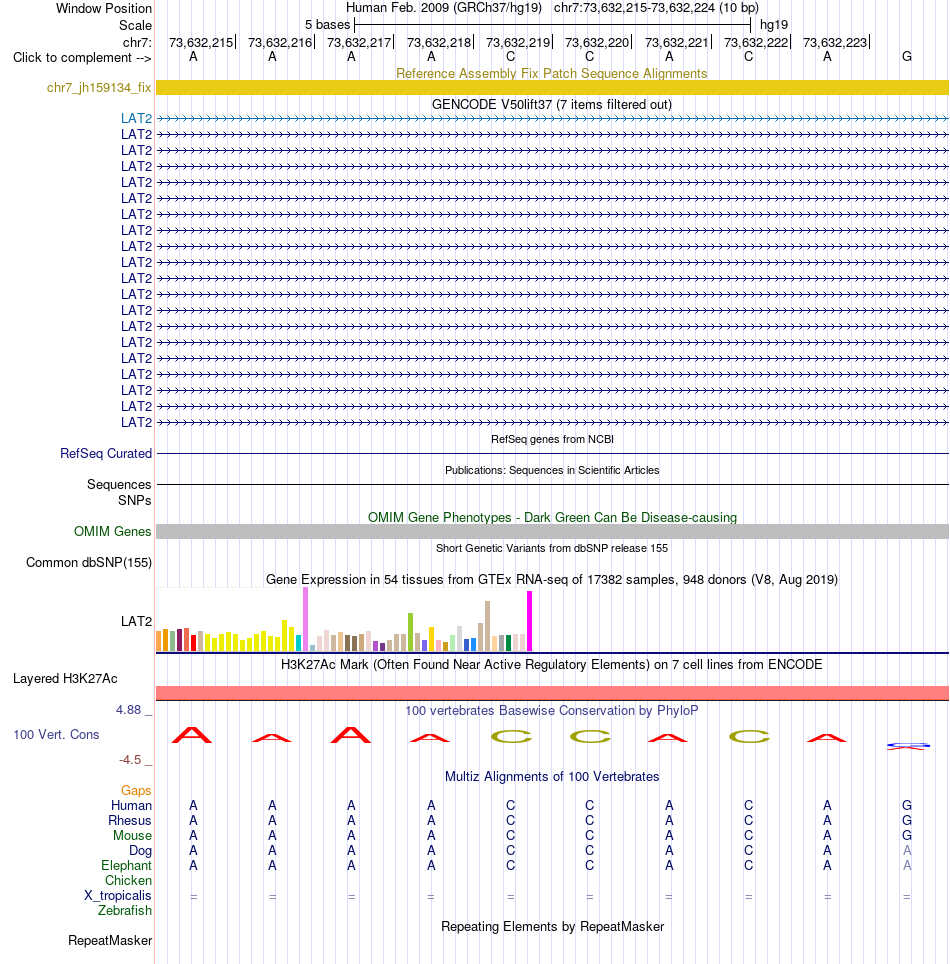
Task: Click coordinate label 73,632,222
Action: point(756,42)
